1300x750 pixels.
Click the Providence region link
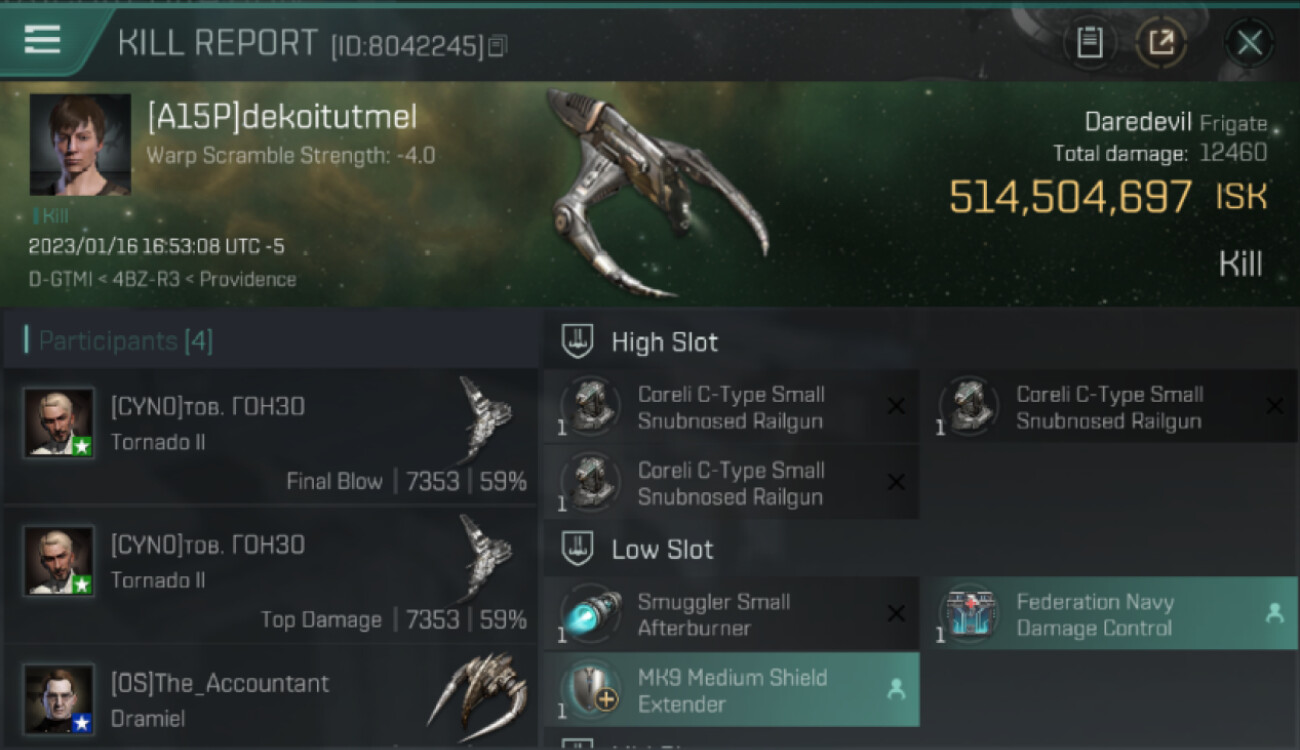pyautogui.click(x=247, y=279)
